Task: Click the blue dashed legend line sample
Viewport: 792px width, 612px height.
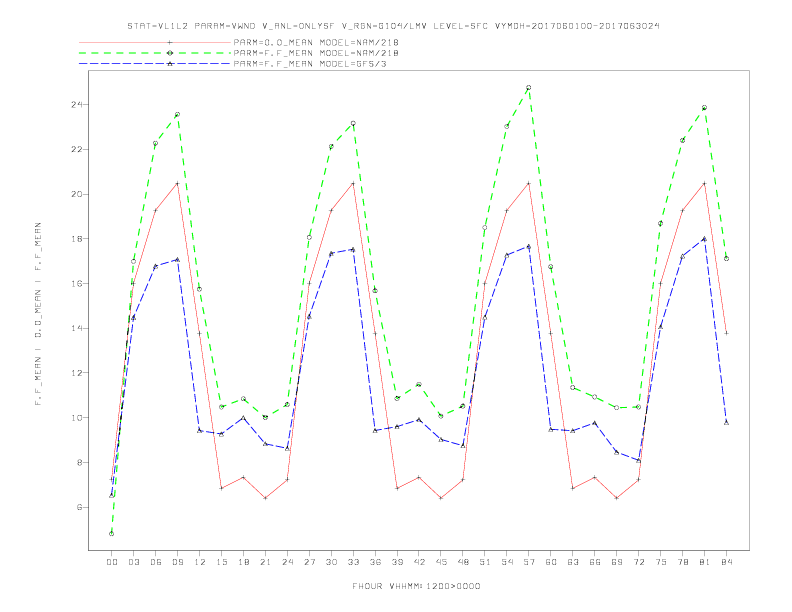Action: point(155,64)
